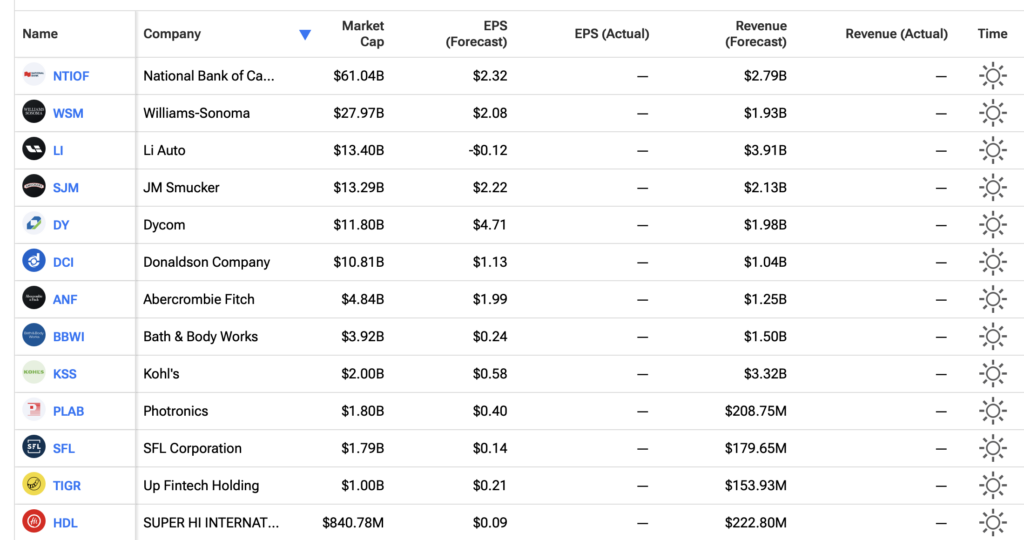Click the Abercrombie Fitch company name cell
1024x540 pixels.
[x=199, y=299]
